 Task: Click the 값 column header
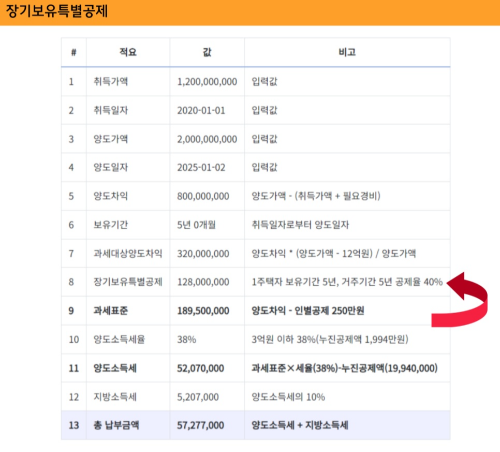point(207,52)
